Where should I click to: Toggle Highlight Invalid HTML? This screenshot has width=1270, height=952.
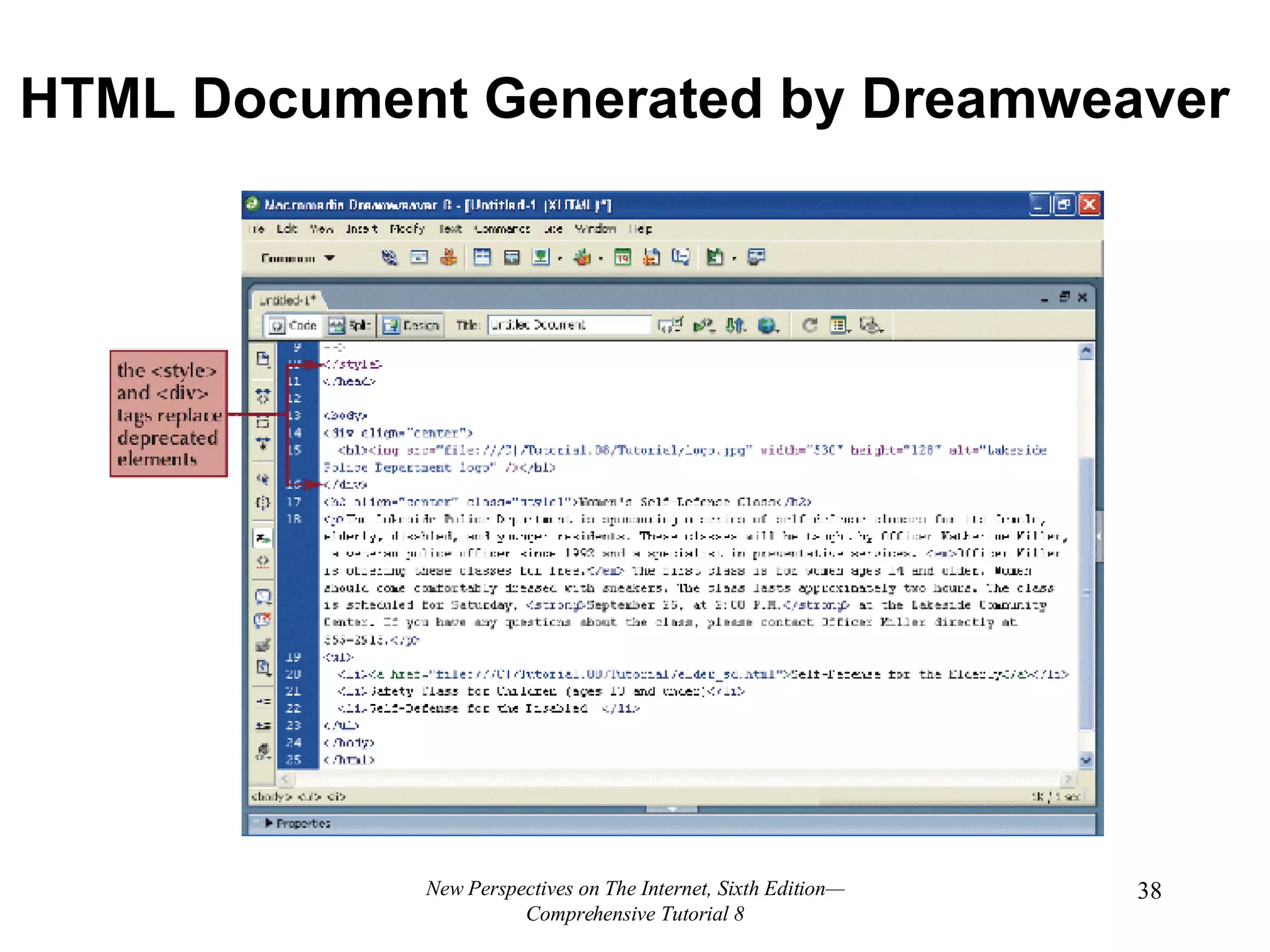tap(263, 562)
